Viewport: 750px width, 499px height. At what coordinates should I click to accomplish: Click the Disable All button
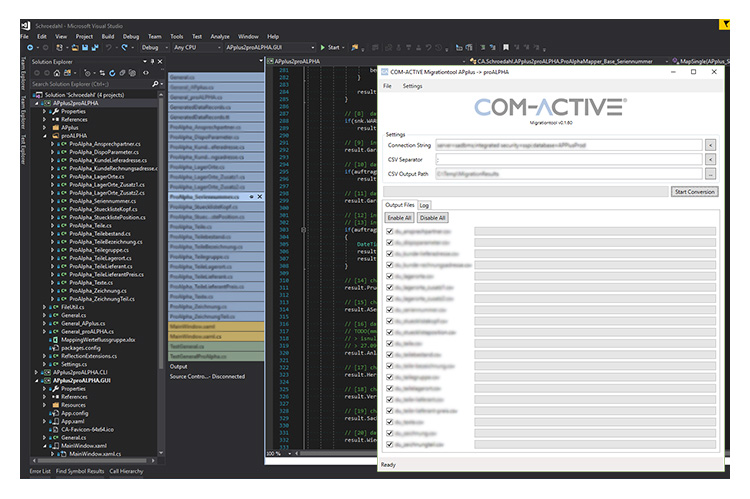tap(432, 218)
